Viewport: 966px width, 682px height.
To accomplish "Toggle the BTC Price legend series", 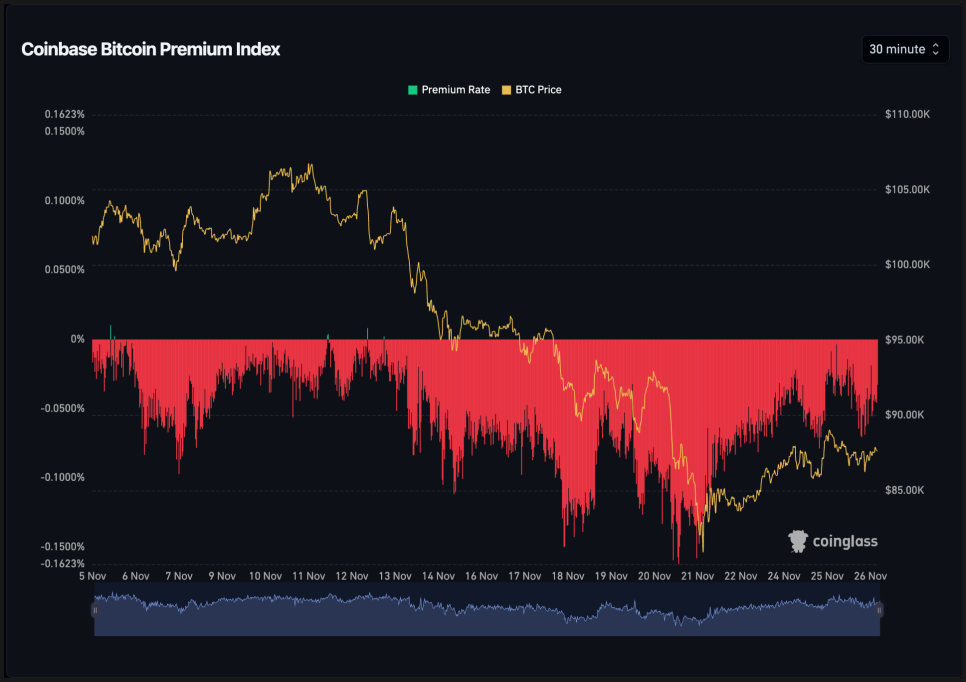I will pos(538,90).
